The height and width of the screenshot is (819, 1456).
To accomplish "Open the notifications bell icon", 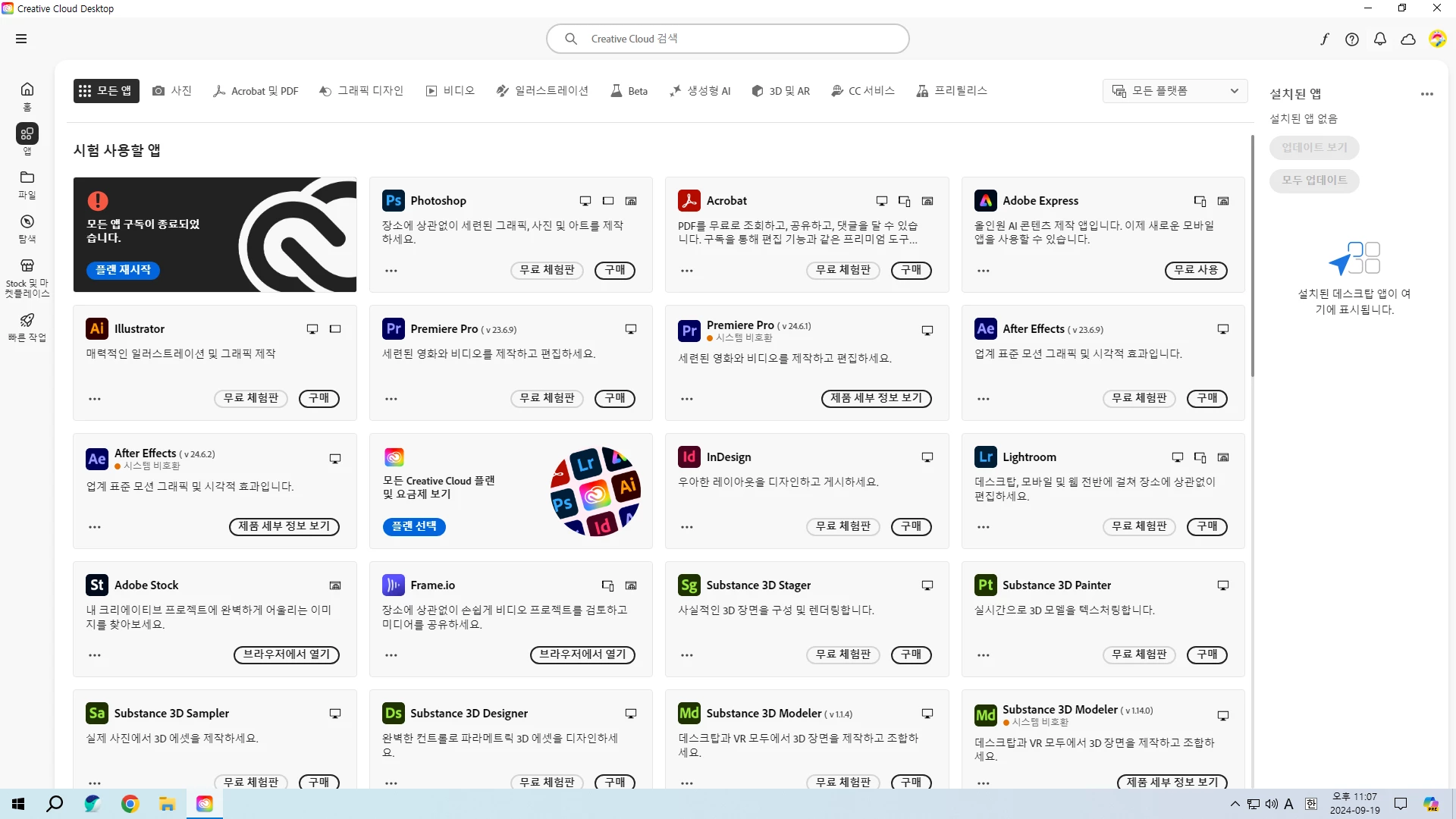I will [1380, 39].
